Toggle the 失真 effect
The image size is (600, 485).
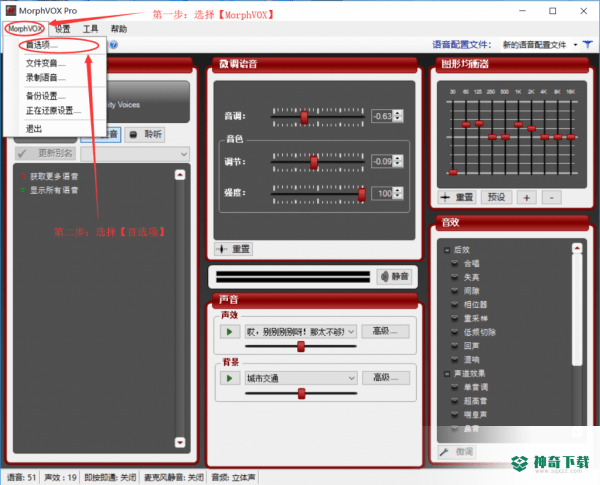point(455,277)
